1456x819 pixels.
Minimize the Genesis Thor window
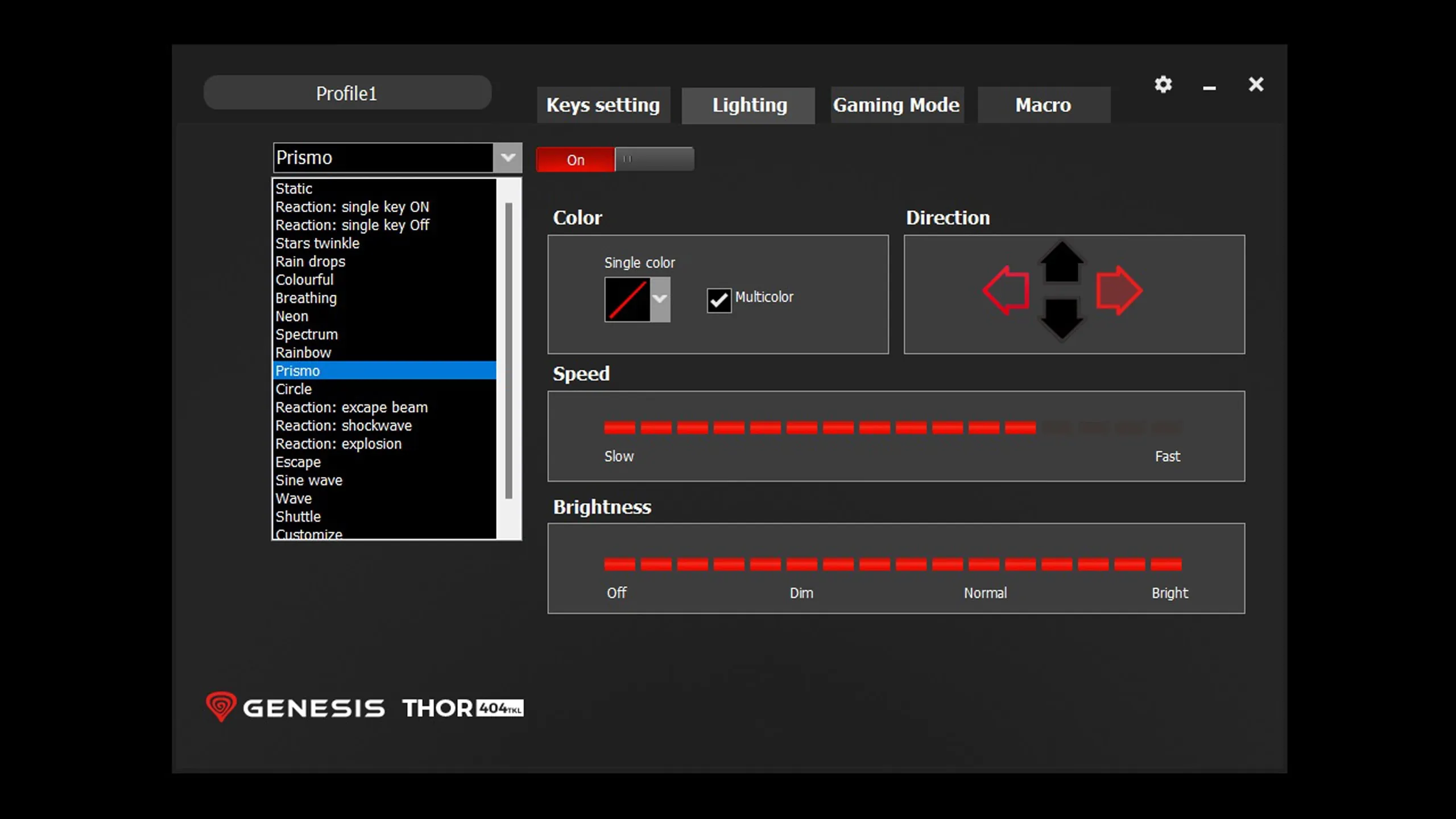[1209, 88]
